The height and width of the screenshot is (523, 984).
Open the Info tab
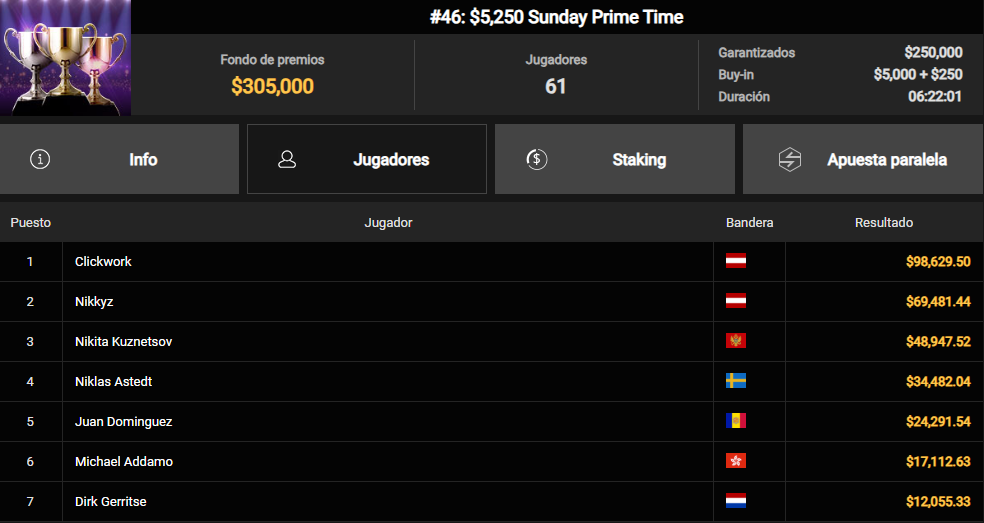[x=119, y=159]
